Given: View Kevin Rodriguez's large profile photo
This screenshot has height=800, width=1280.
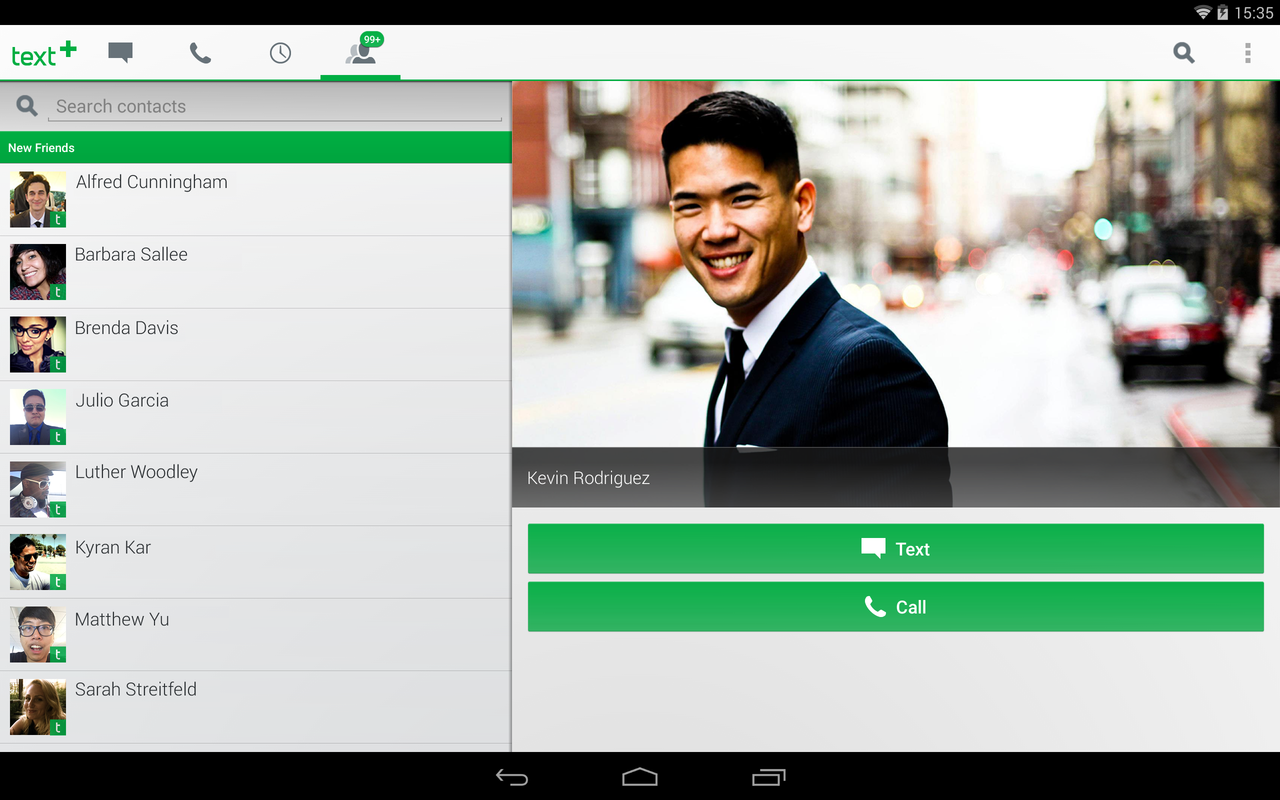Looking at the screenshot, I should [896, 294].
